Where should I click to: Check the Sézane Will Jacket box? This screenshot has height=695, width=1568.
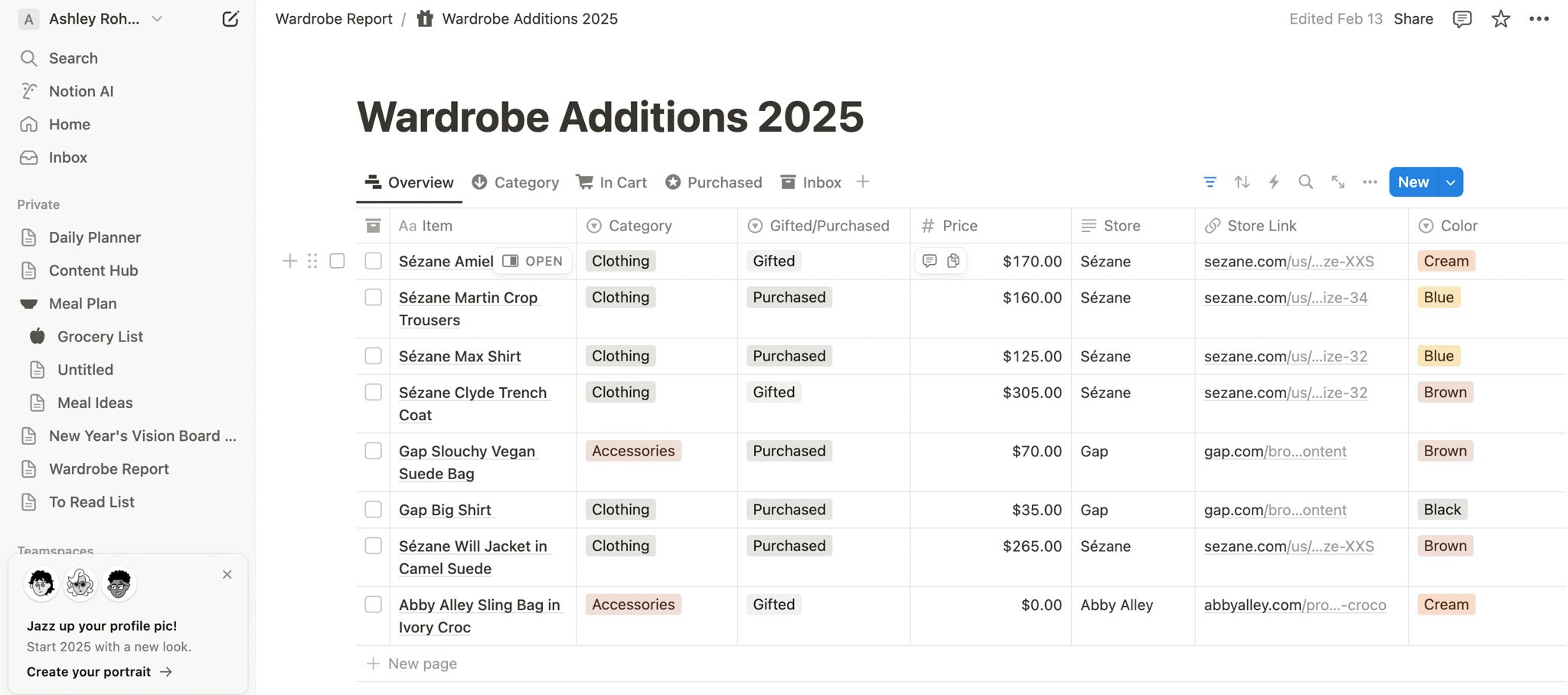(373, 546)
